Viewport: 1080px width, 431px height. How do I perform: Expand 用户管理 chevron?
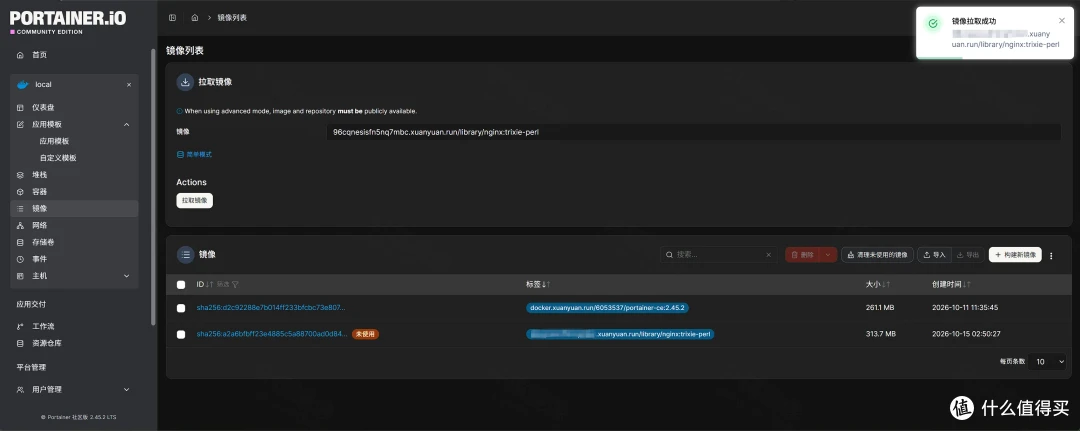pos(126,390)
